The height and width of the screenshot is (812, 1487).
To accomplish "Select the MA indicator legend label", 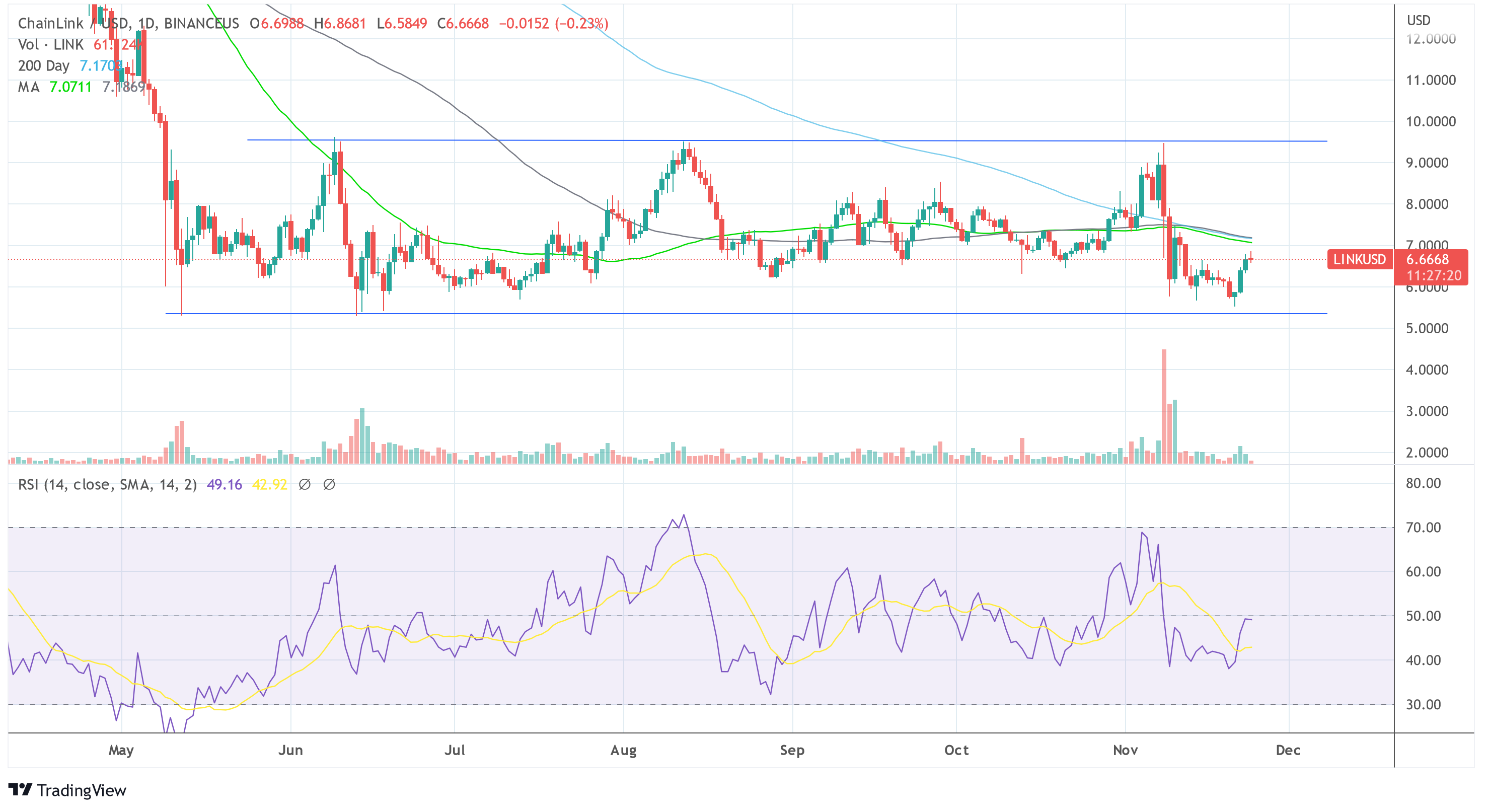I will coord(28,87).
